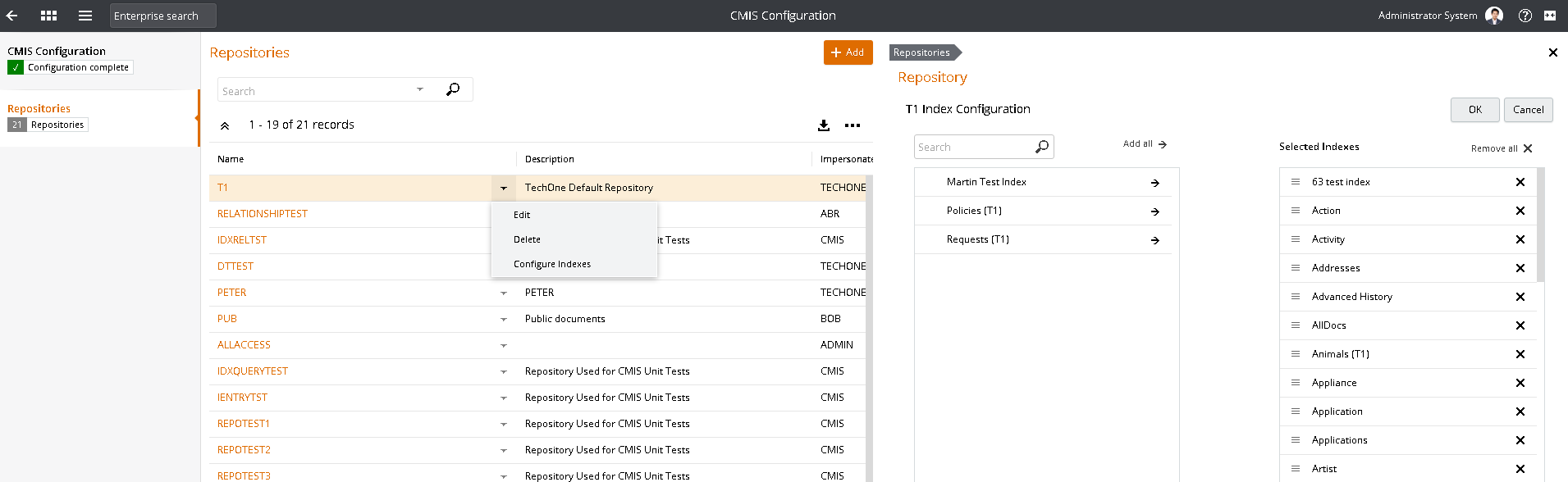Open the PETER row dropdown arrow
Viewport: 1568px width, 482px height.
tap(504, 293)
